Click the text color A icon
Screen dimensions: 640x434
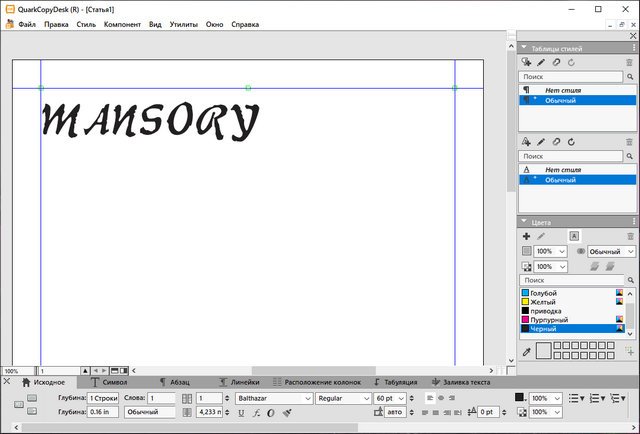pyautogui.click(x=574, y=236)
